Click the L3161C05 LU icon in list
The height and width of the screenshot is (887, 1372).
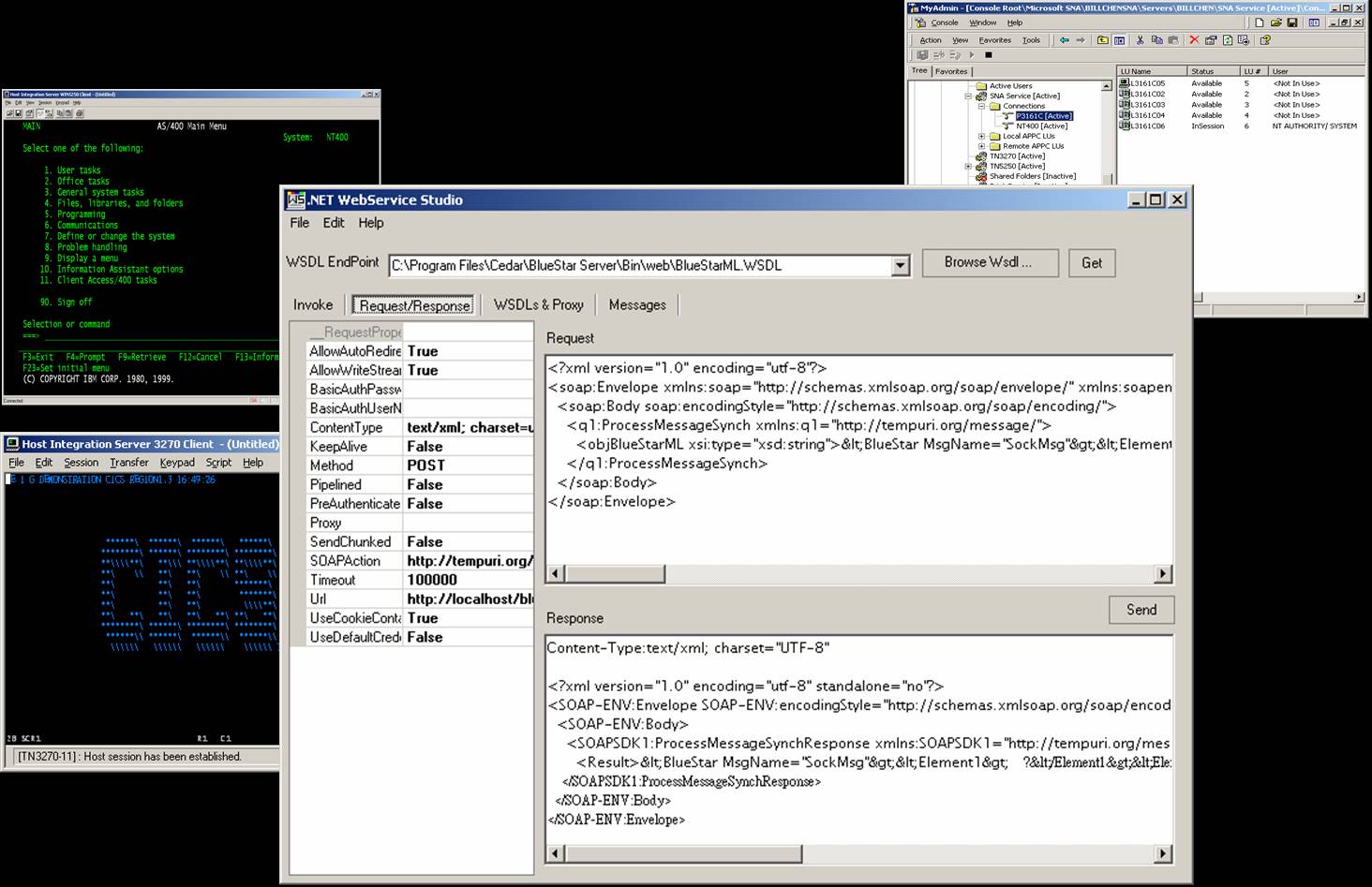coord(1125,83)
